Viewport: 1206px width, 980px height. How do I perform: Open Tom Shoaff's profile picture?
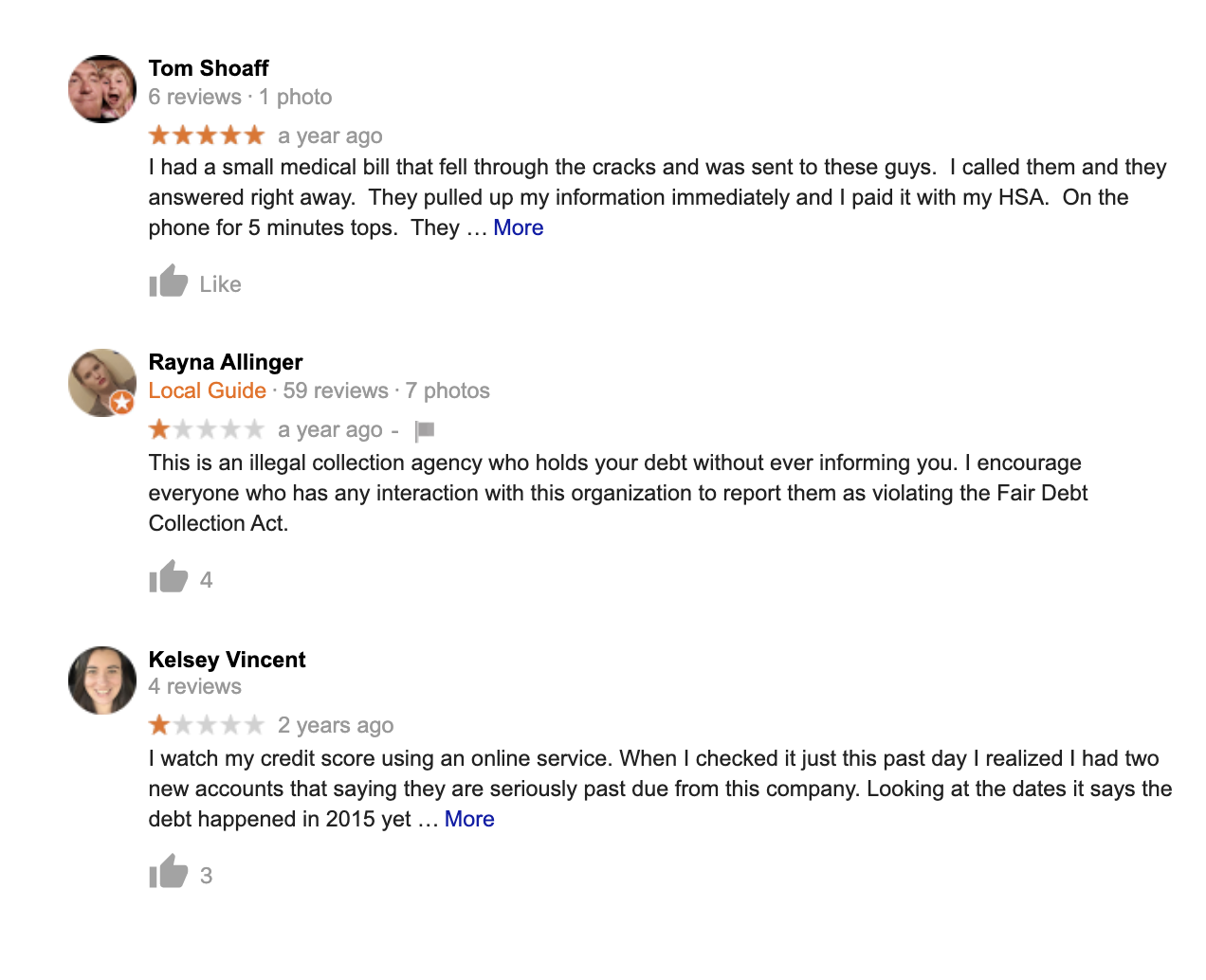pyautogui.click(x=102, y=89)
